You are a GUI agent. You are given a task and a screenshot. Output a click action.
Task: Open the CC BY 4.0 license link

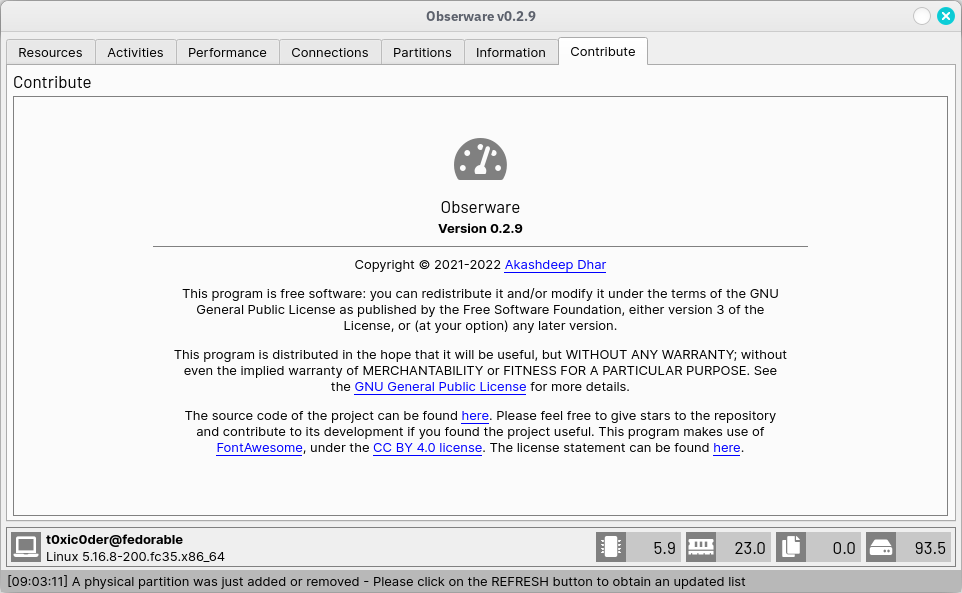click(427, 447)
